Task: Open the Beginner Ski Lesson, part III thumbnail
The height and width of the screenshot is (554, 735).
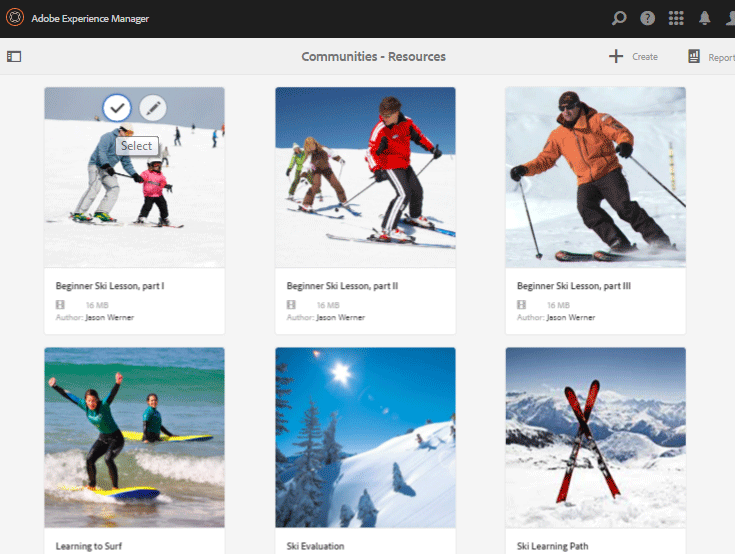Action: click(x=595, y=177)
